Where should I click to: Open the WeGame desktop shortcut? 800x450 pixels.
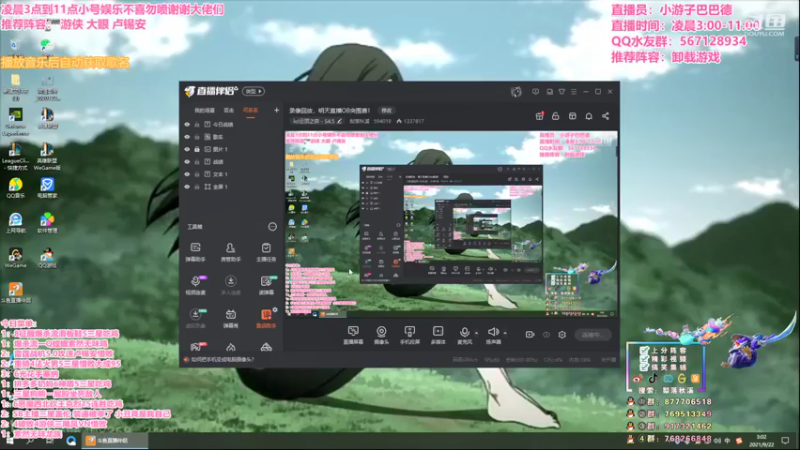coord(16,258)
